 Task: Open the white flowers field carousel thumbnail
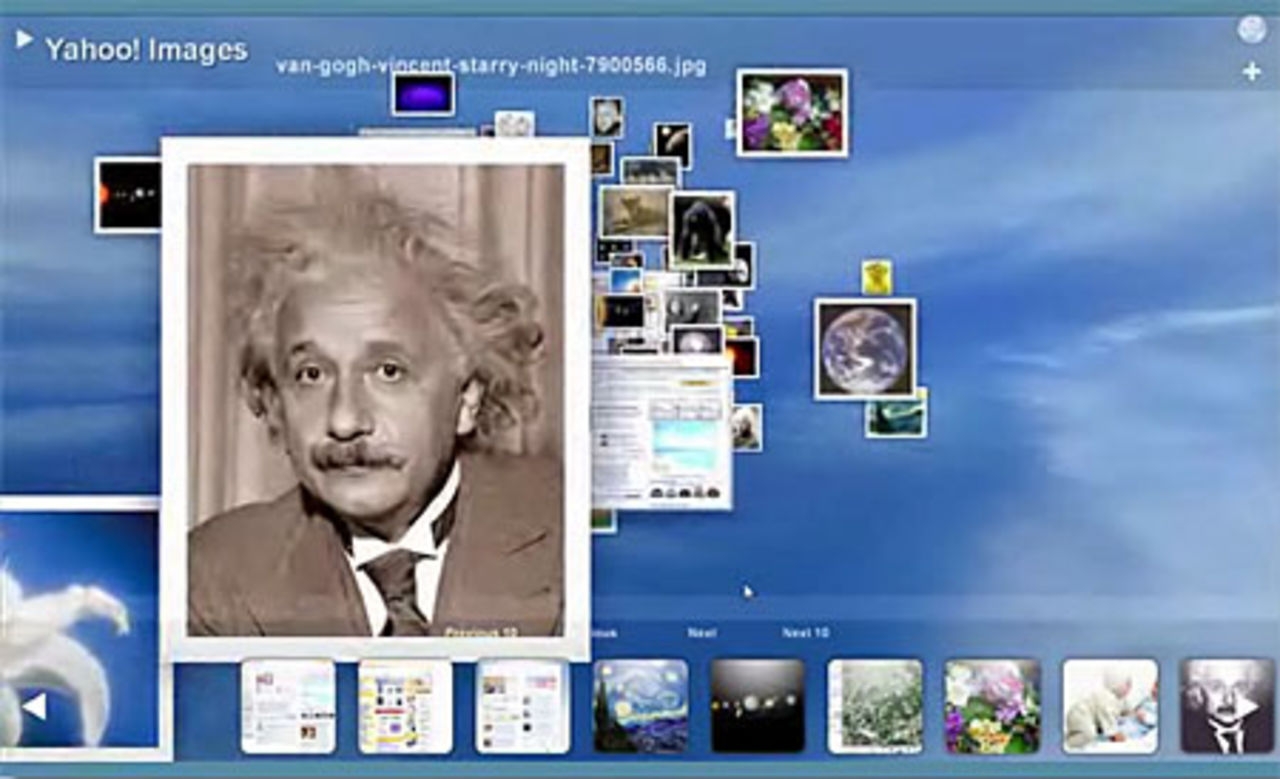coord(875,705)
